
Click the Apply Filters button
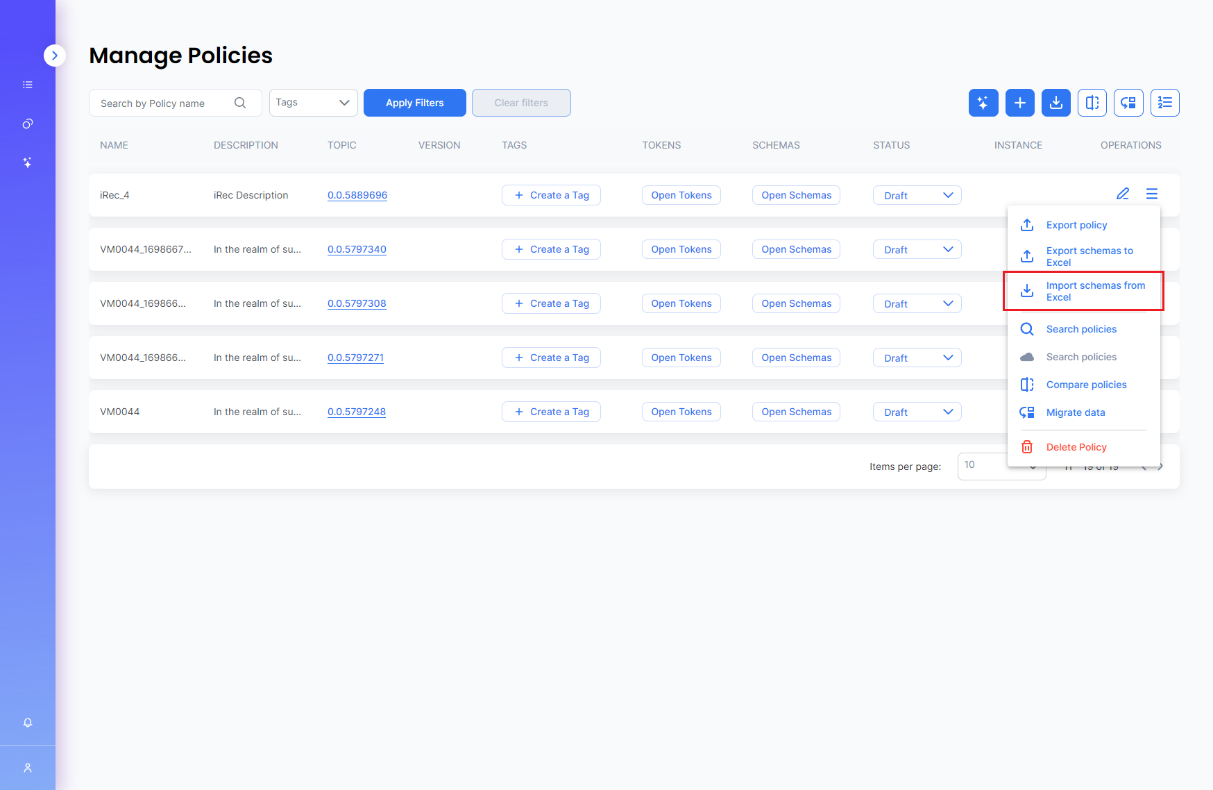pyautogui.click(x=414, y=103)
